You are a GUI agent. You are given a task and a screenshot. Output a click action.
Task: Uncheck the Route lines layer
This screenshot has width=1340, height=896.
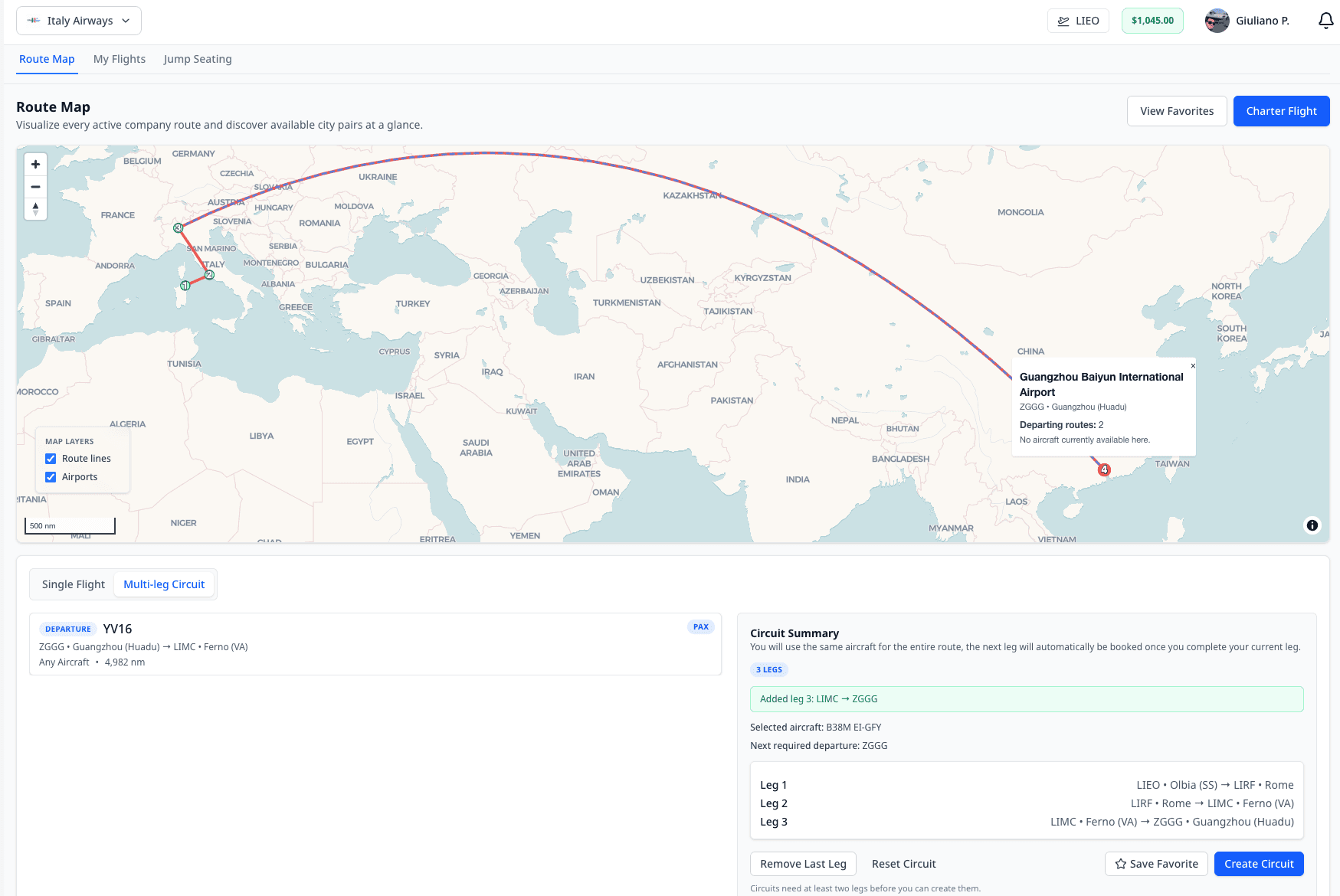51,459
